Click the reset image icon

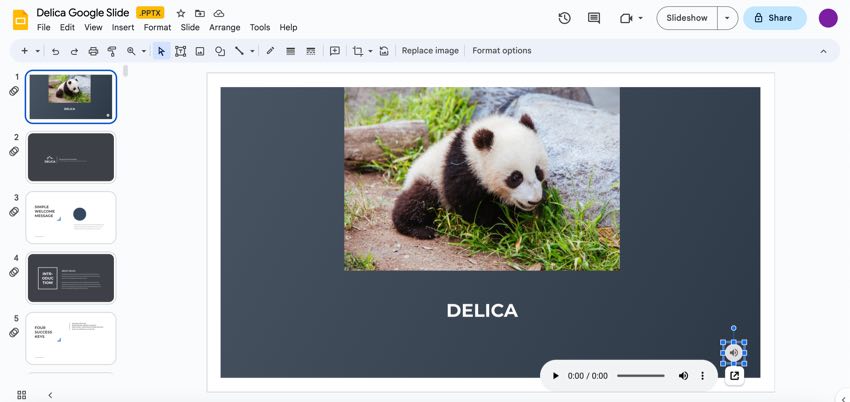point(384,51)
